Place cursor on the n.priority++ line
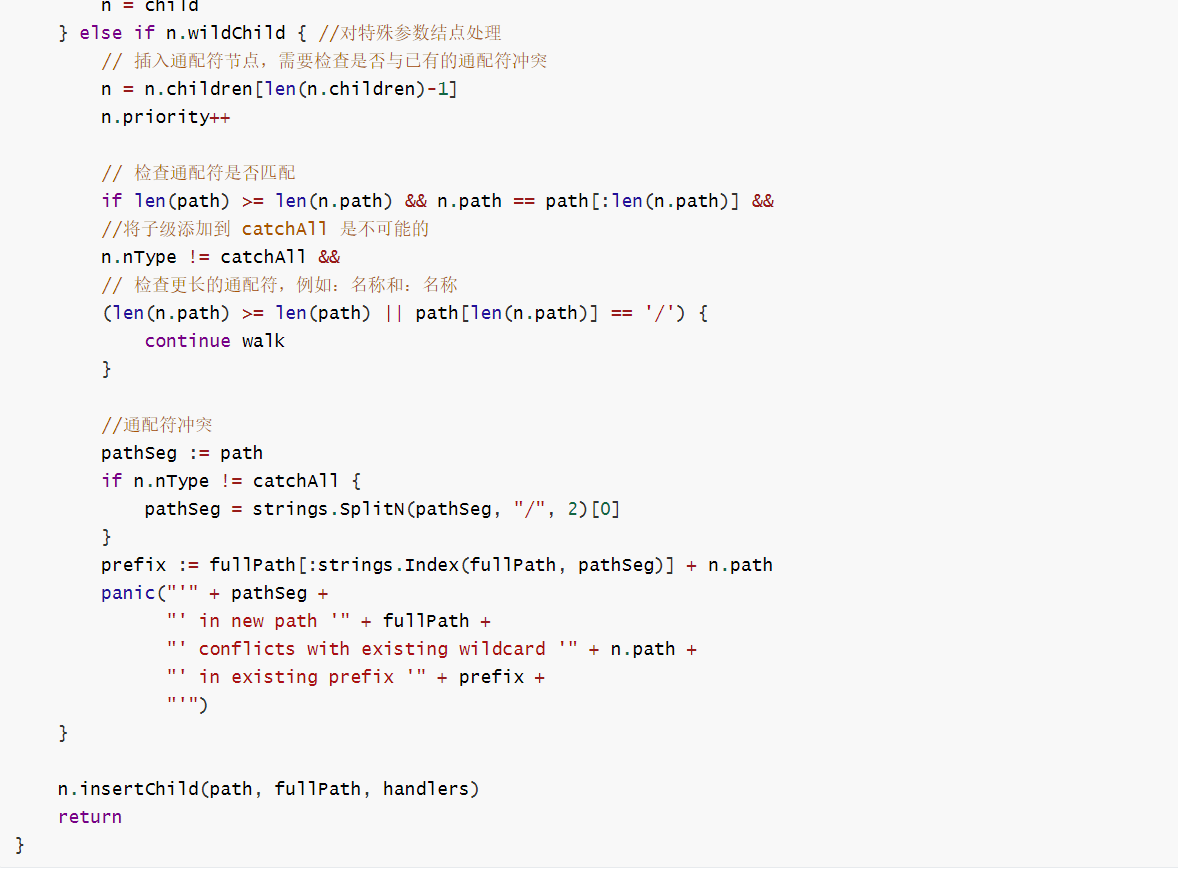The image size is (1178, 870). 166,117
